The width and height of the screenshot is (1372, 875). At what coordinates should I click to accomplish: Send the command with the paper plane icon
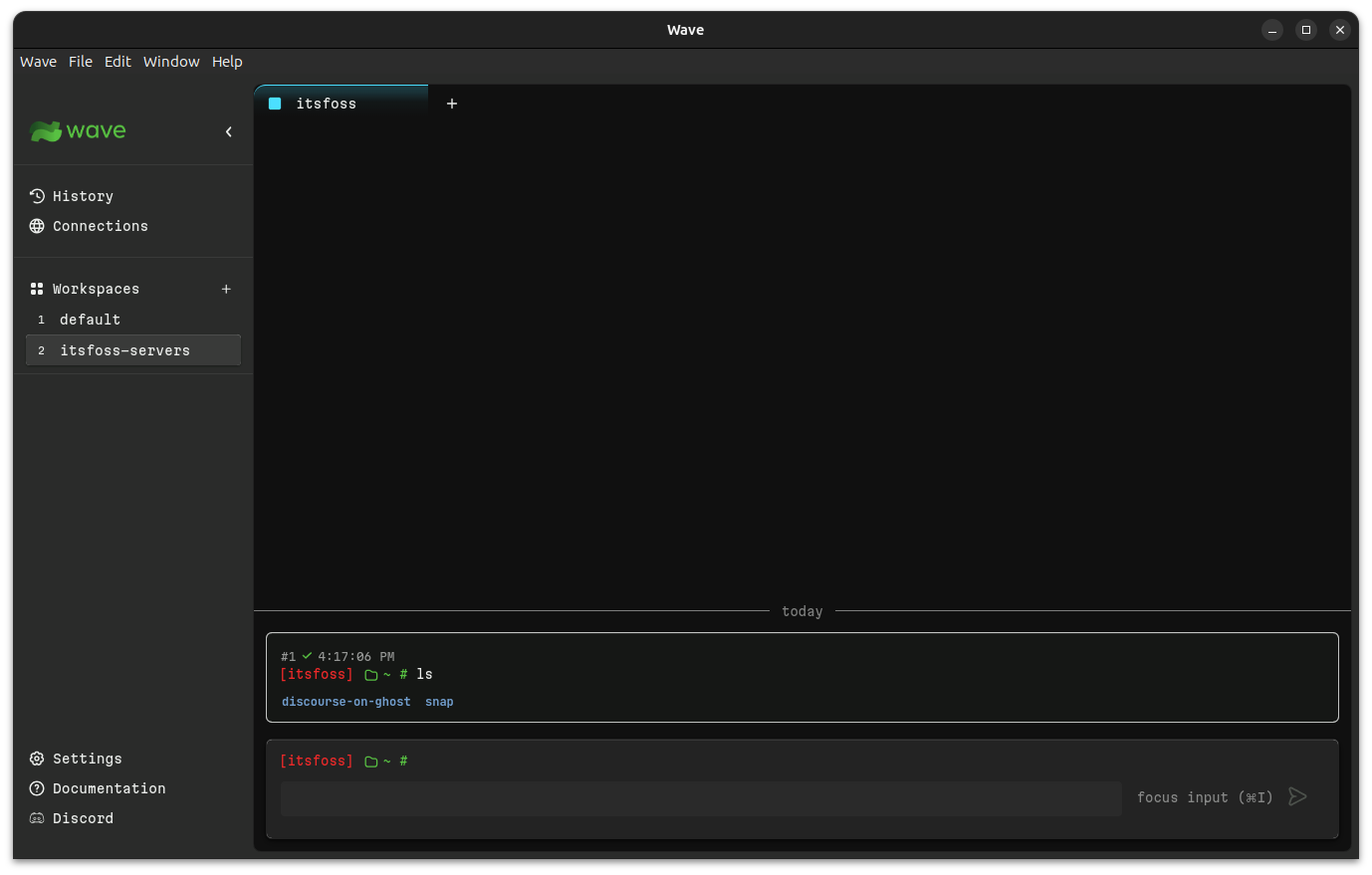click(x=1297, y=796)
